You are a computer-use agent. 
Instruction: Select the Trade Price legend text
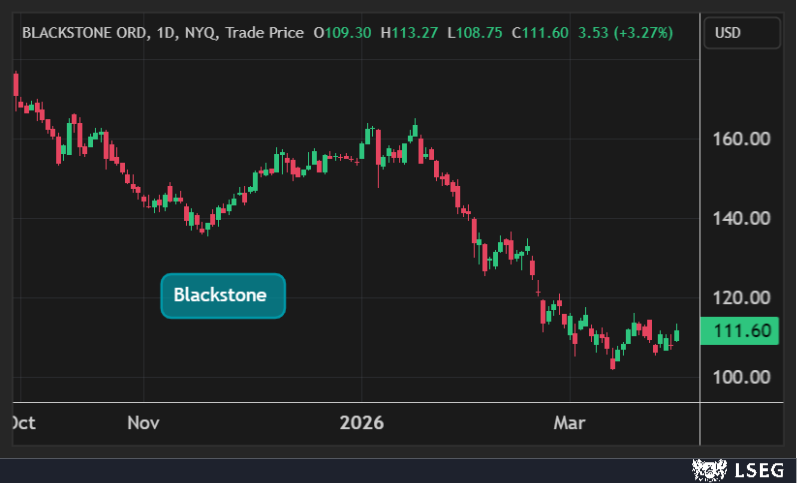pyautogui.click(x=264, y=33)
